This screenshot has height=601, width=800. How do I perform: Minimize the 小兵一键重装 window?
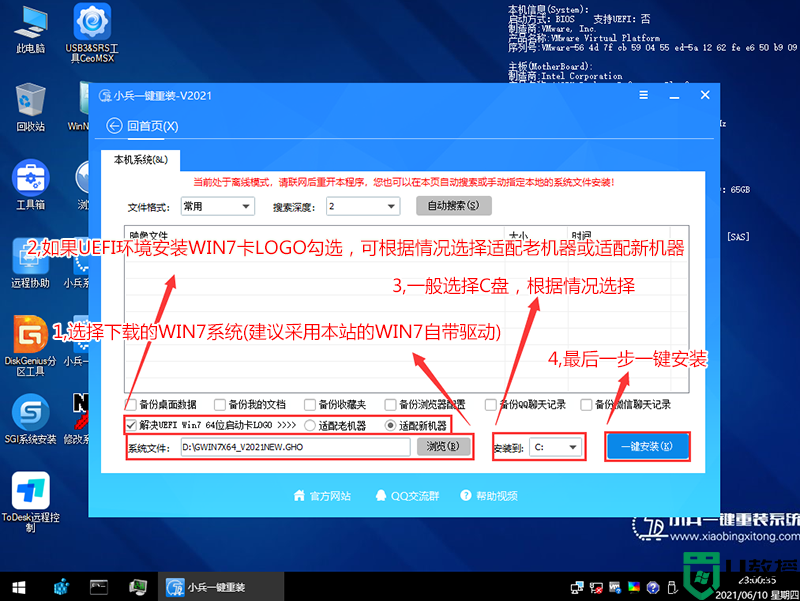click(674, 95)
